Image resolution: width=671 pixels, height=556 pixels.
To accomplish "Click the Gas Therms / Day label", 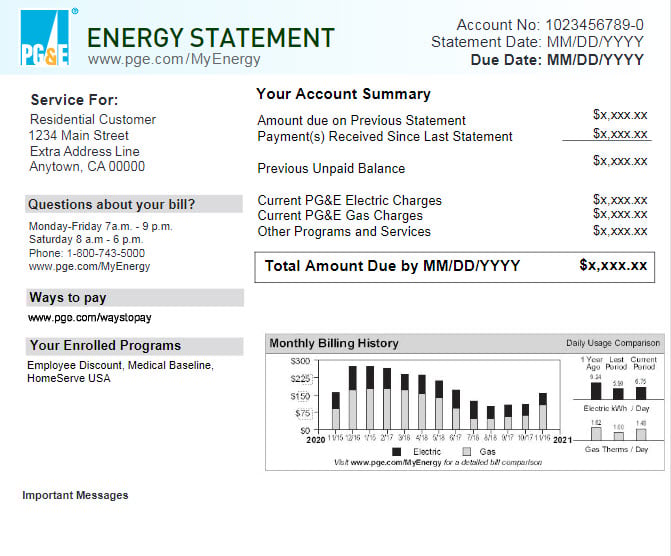I will tap(617, 449).
